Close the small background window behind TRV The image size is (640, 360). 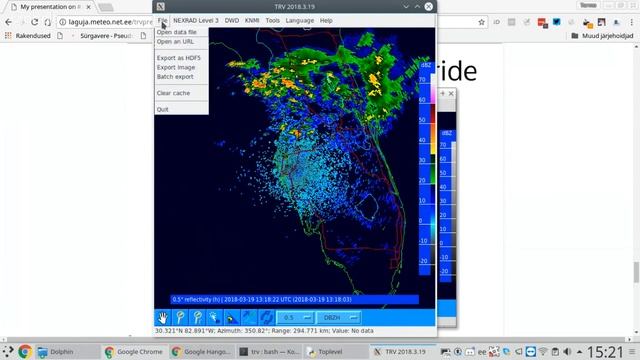coord(451,93)
